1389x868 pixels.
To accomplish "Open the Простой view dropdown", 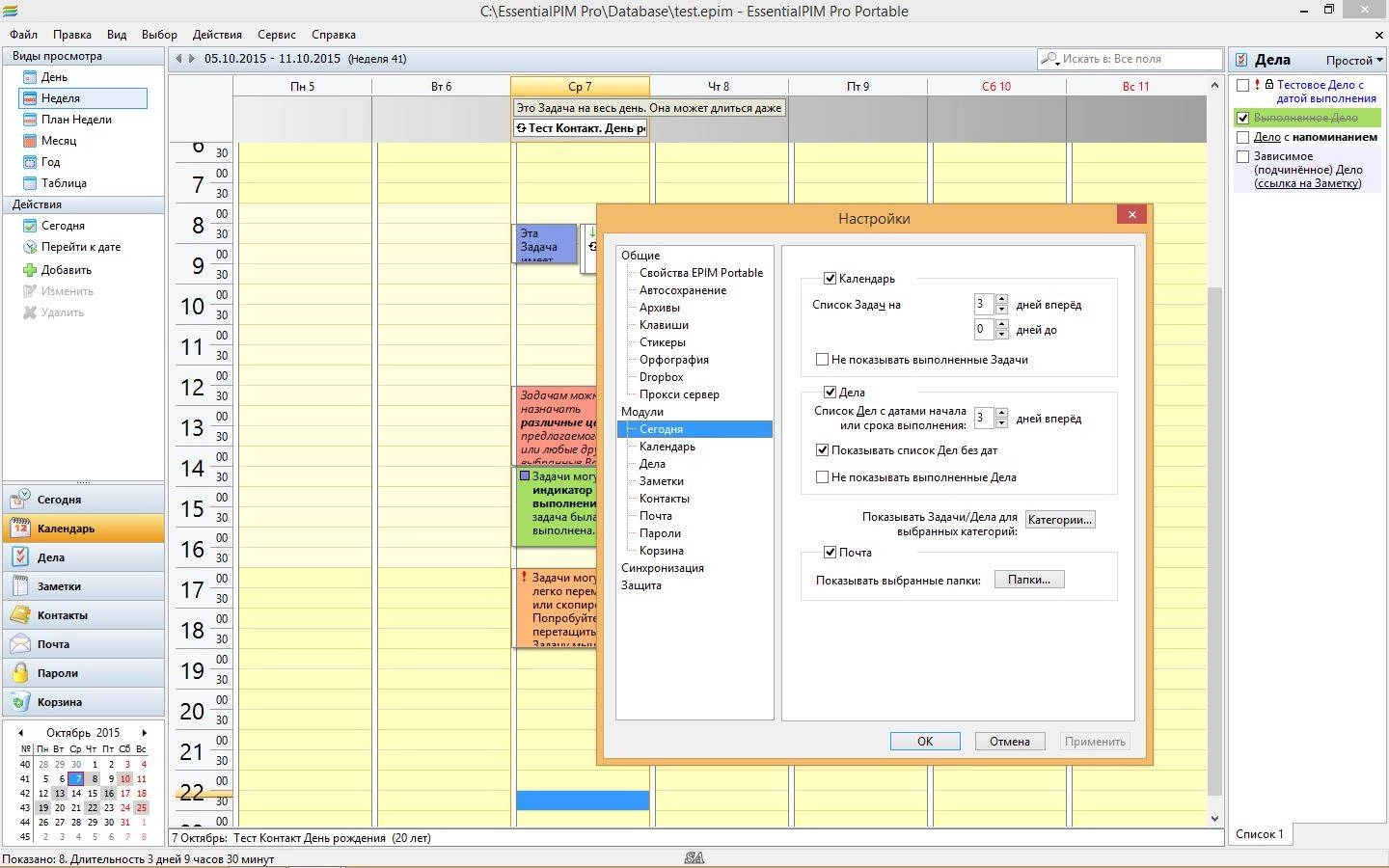I will point(1353,60).
